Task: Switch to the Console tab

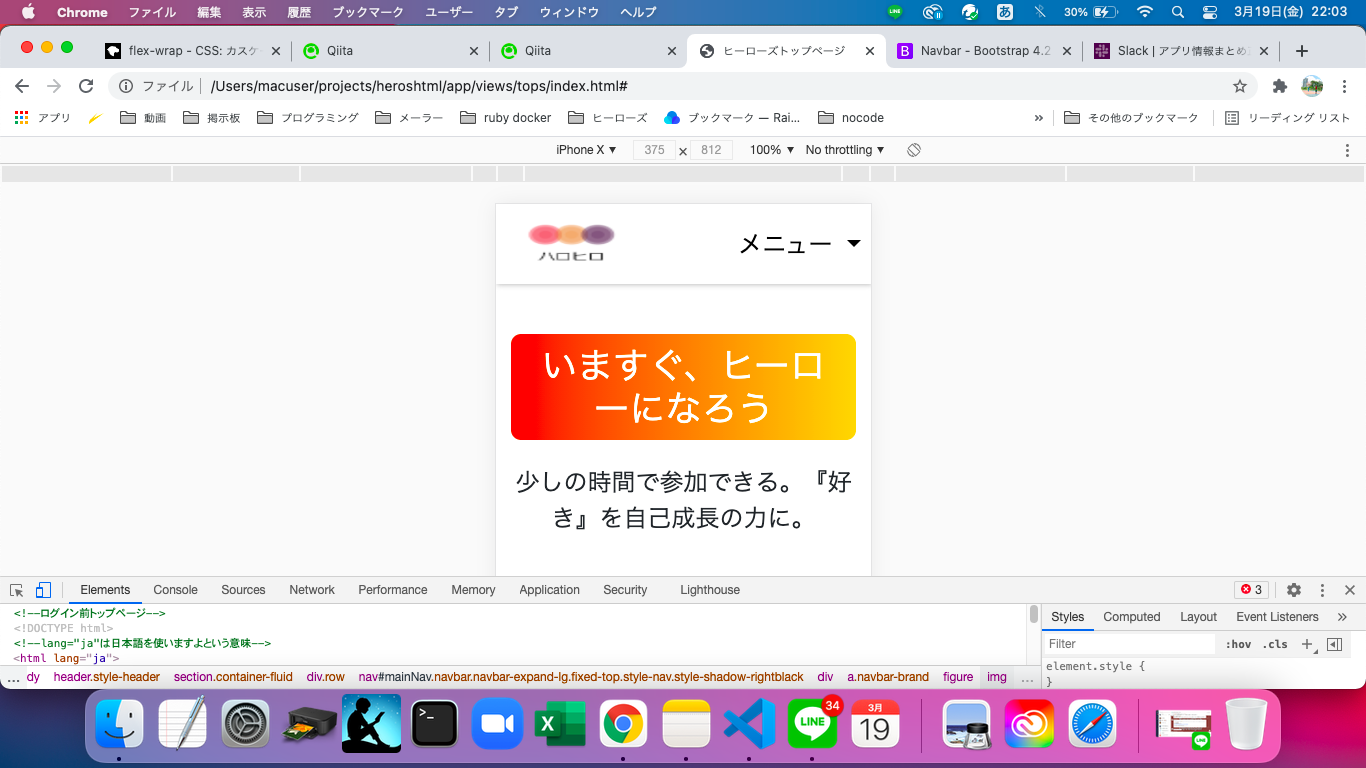Action: 174,590
